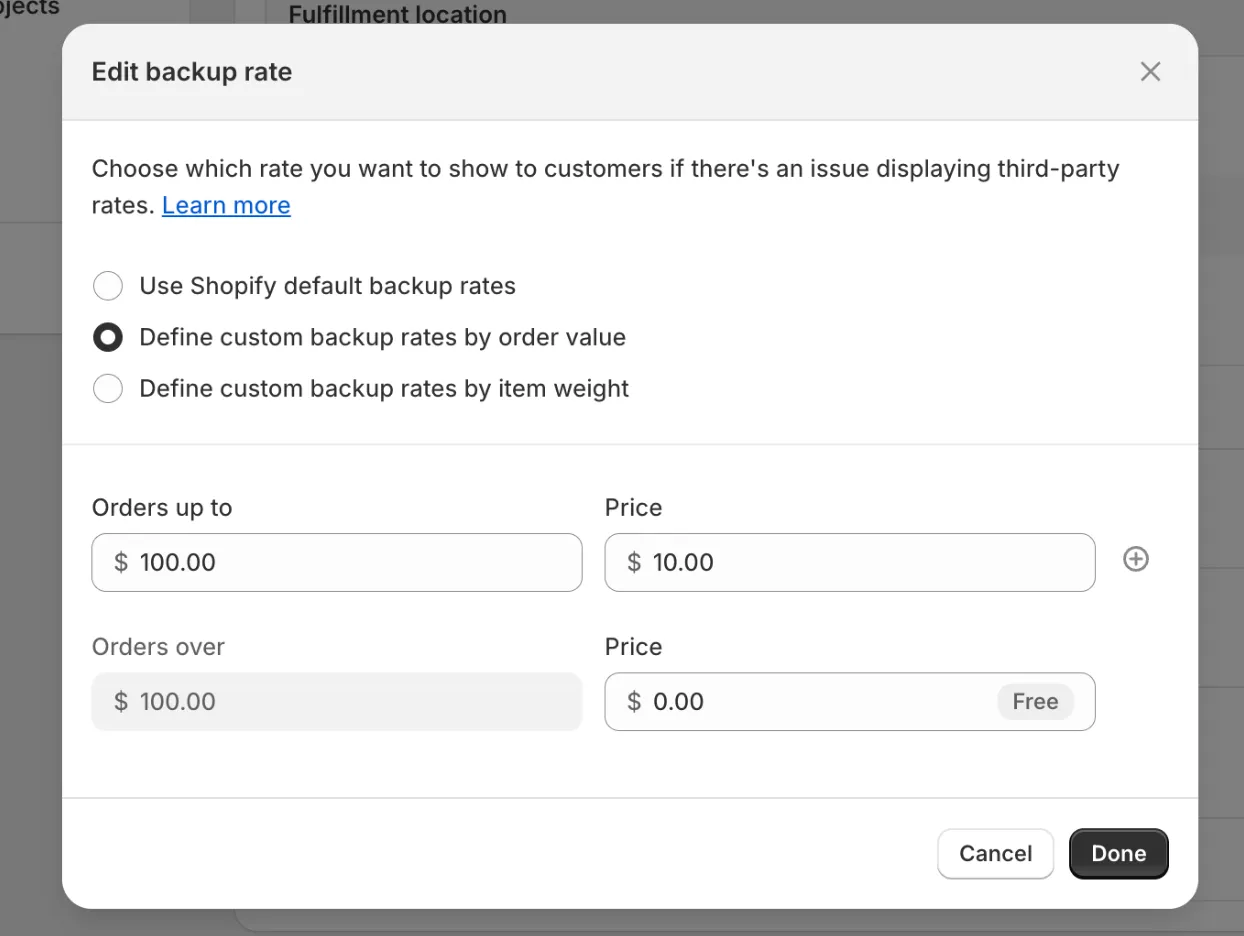The width and height of the screenshot is (1244, 936).
Task: Click the Edit backup rate title
Action: pos(192,72)
